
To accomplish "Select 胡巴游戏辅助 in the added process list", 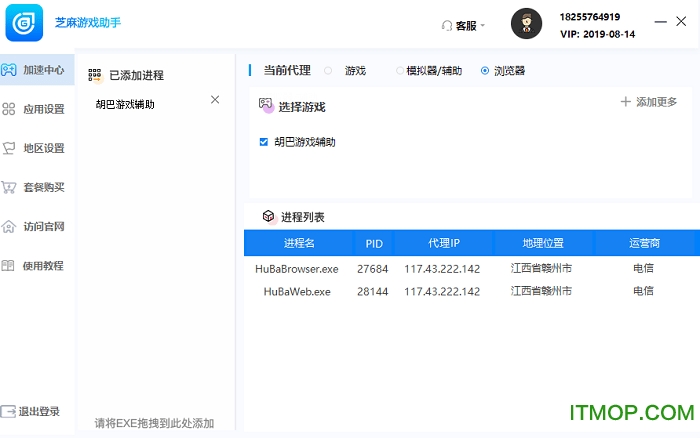I will 125,104.
